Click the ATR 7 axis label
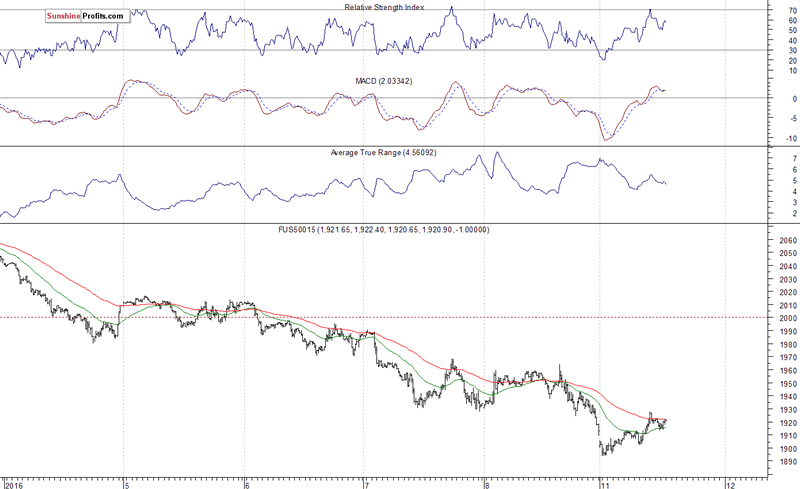 (x=795, y=159)
